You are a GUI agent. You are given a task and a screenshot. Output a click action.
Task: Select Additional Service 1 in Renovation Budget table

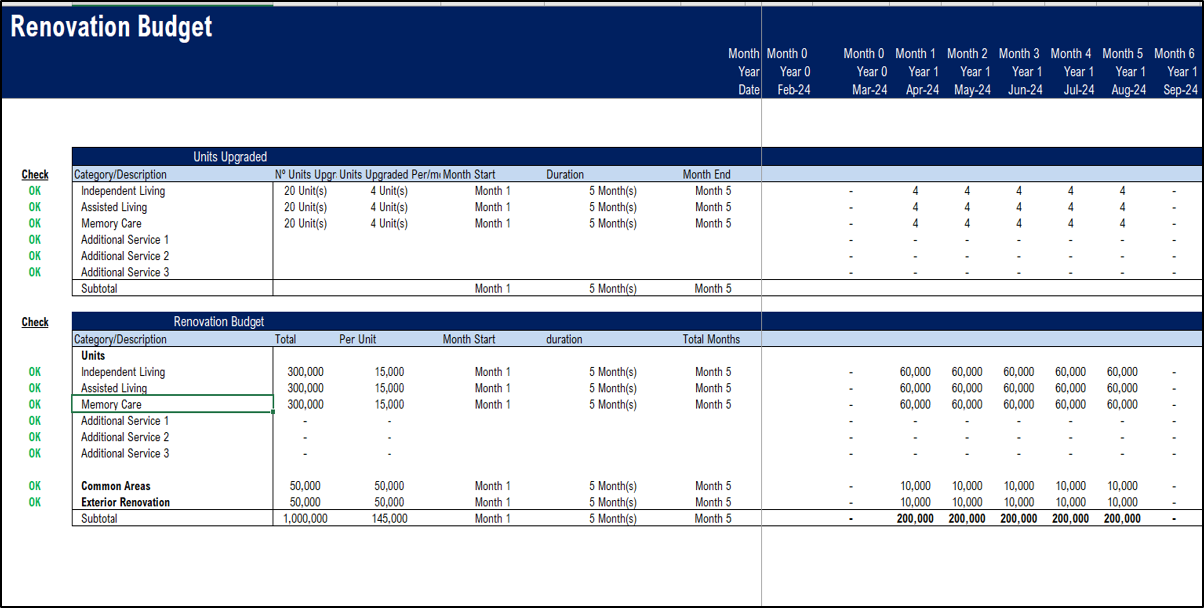coord(125,421)
